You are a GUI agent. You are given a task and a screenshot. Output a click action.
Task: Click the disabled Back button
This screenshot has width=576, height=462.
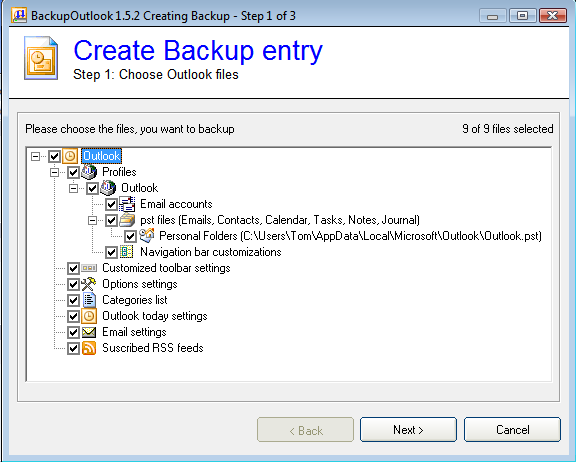305,430
